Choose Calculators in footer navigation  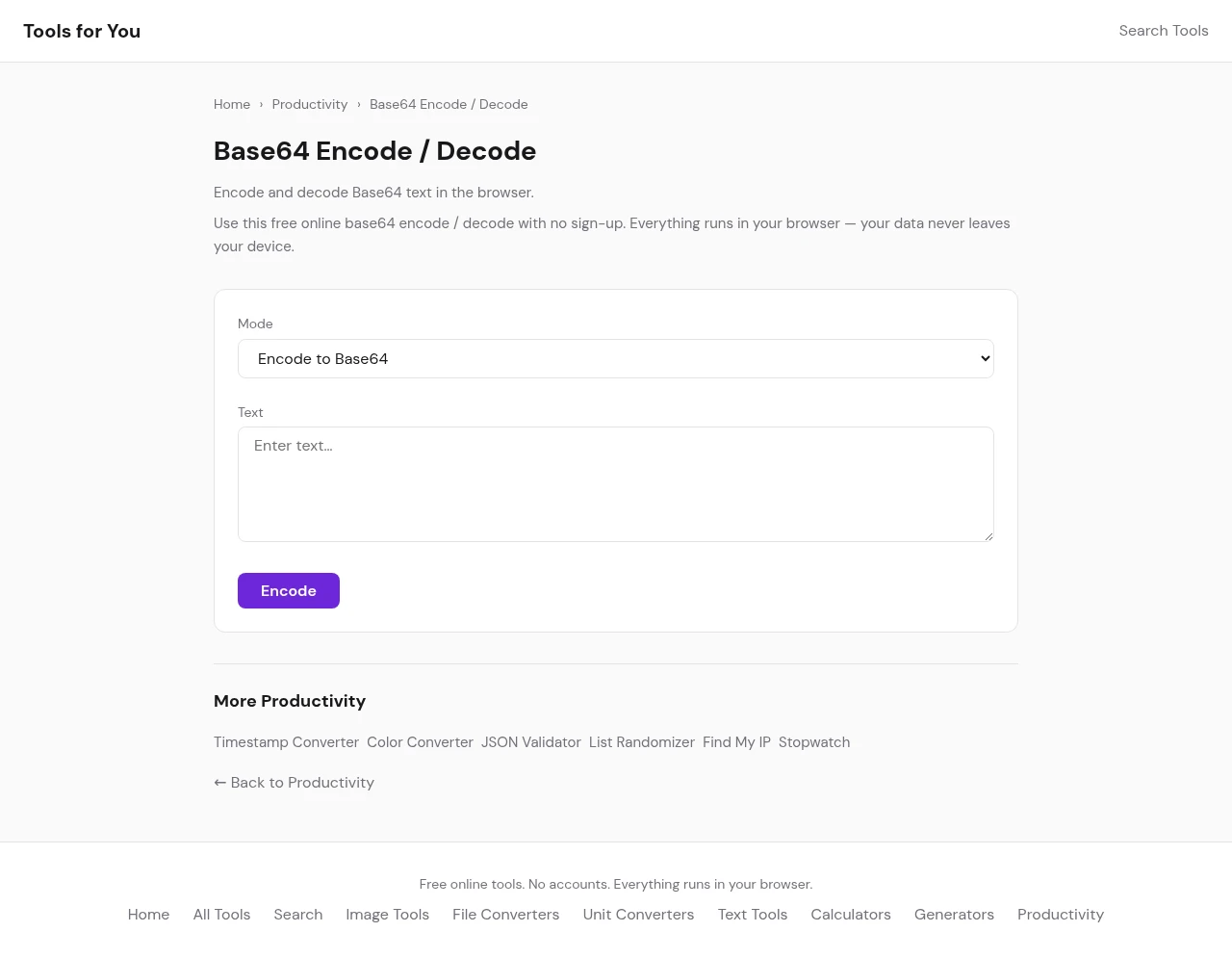tap(851, 915)
